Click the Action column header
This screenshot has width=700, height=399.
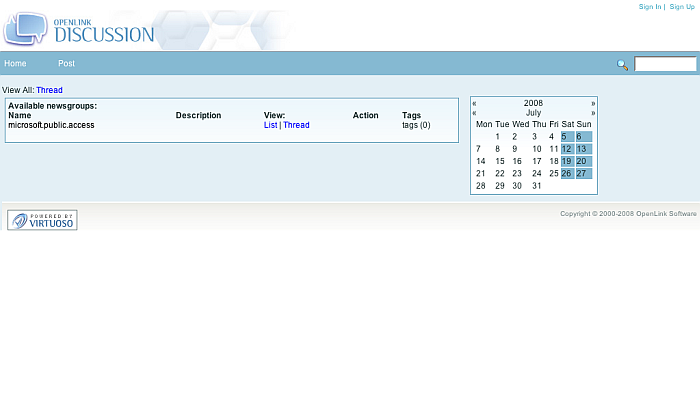[366, 115]
